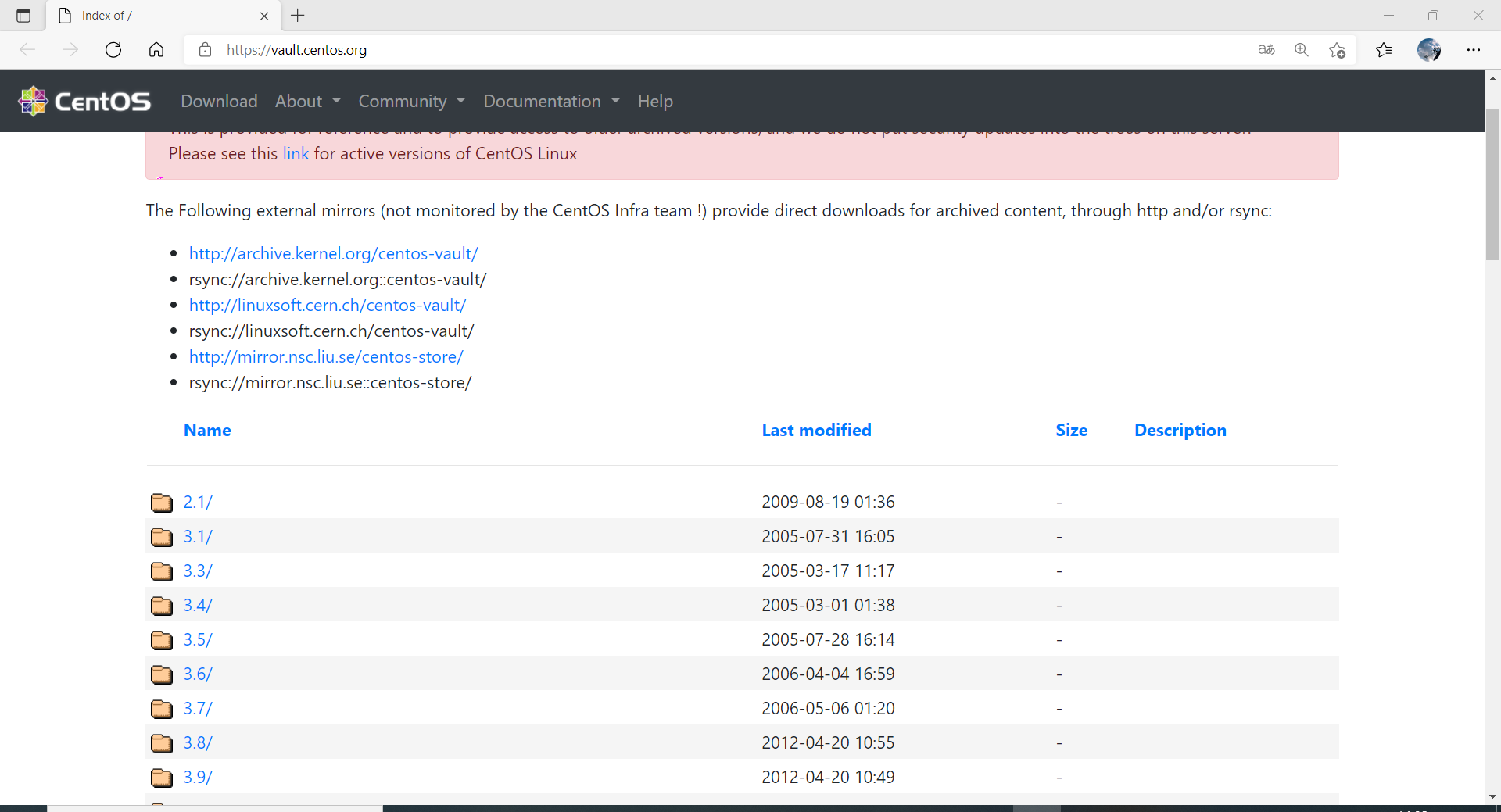The height and width of the screenshot is (812, 1501).
Task: Click the folder icon for 3.1/
Action: [x=162, y=536]
